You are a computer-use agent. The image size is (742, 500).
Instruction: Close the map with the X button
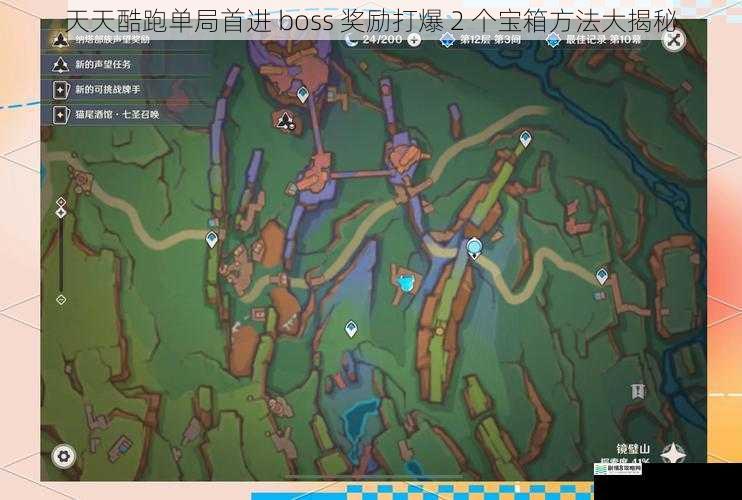point(673,40)
